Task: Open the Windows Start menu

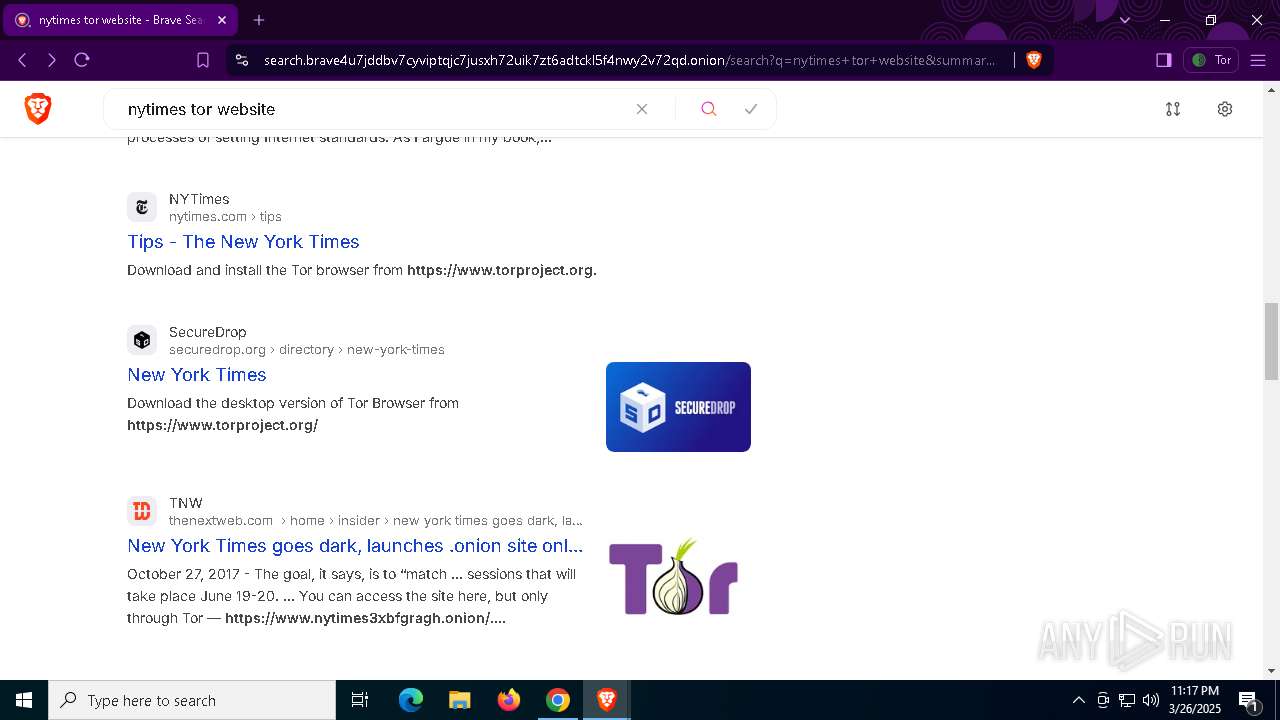Action: (24, 700)
